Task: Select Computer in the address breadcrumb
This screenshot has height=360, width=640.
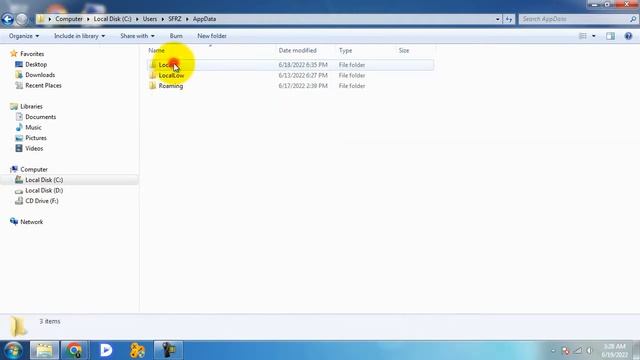Action: click(x=69, y=19)
